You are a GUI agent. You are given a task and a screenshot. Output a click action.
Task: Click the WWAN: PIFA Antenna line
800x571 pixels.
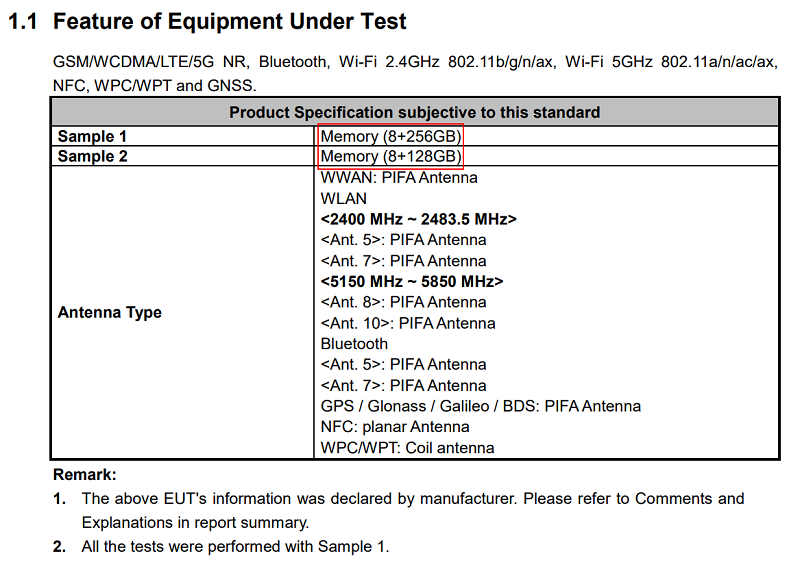pos(399,178)
